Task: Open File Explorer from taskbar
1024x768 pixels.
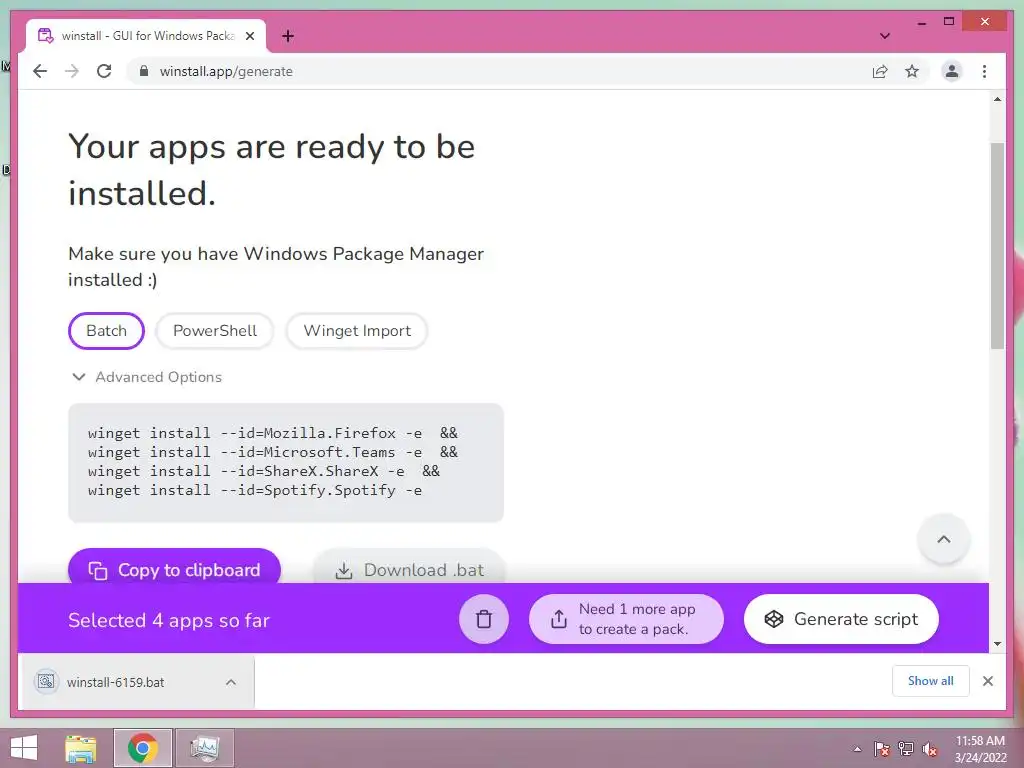Action: click(81, 748)
